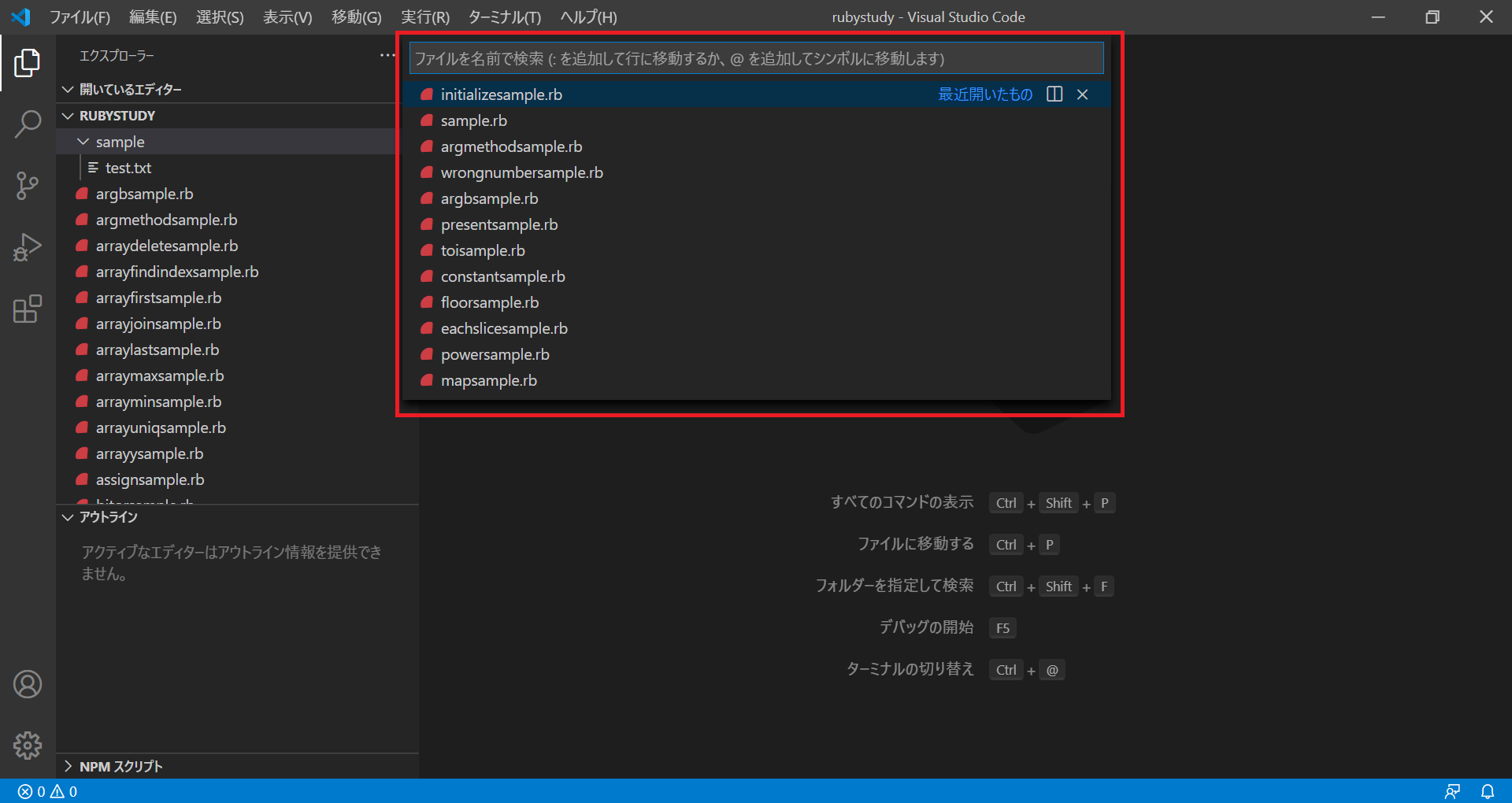The height and width of the screenshot is (803, 1512).
Task: Select constantsample.rb in quick open list
Action: point(756,276)
